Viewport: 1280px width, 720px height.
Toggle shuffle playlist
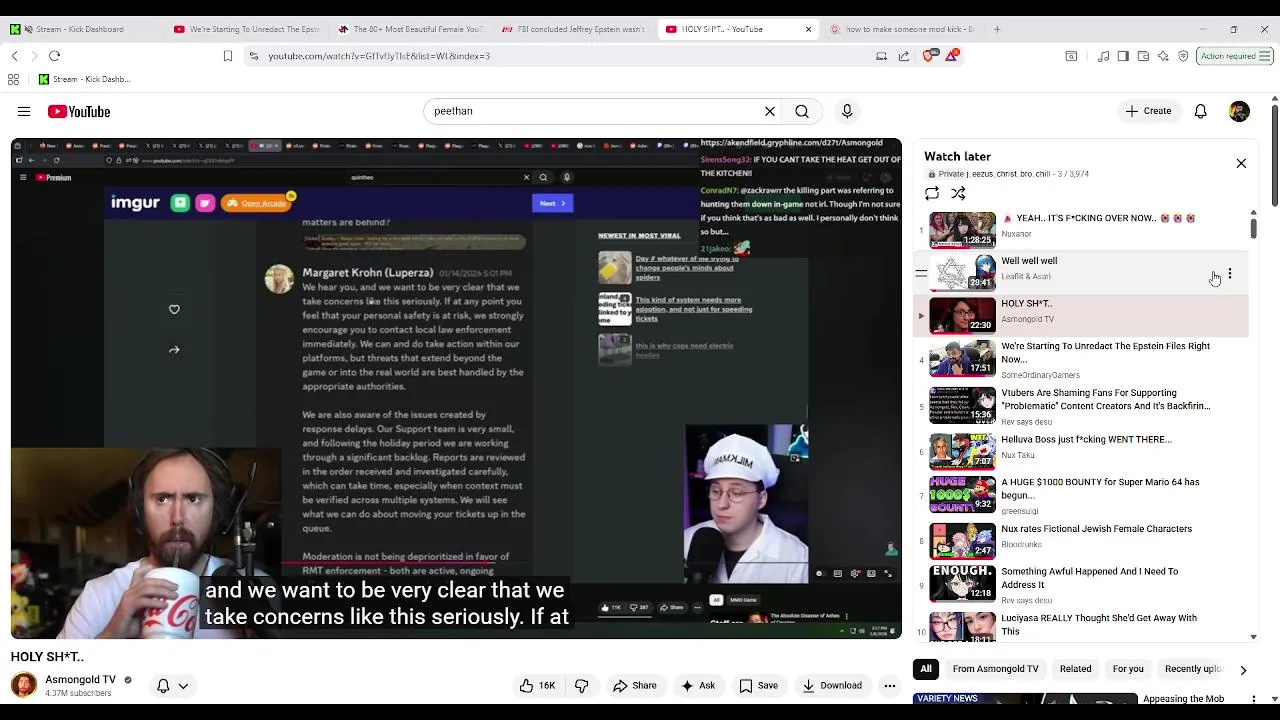click(x=958, y=193)
